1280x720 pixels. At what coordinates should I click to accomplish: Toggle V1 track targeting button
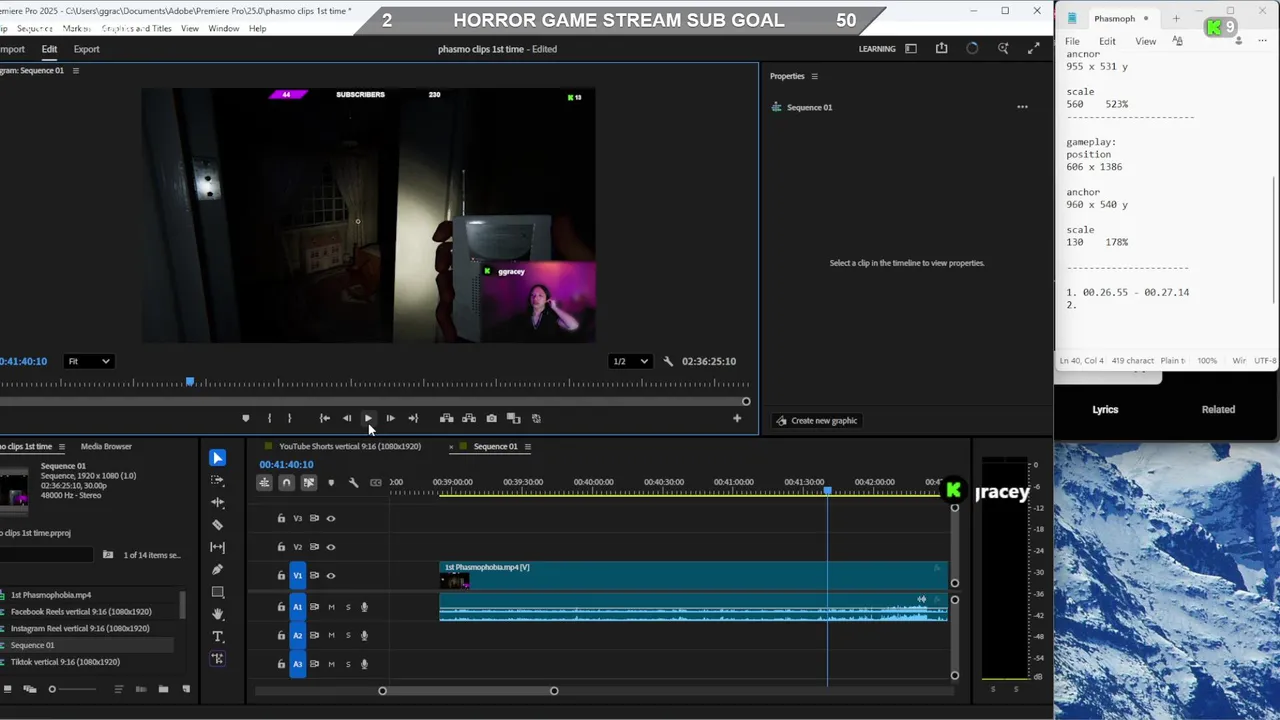(297, 575)
